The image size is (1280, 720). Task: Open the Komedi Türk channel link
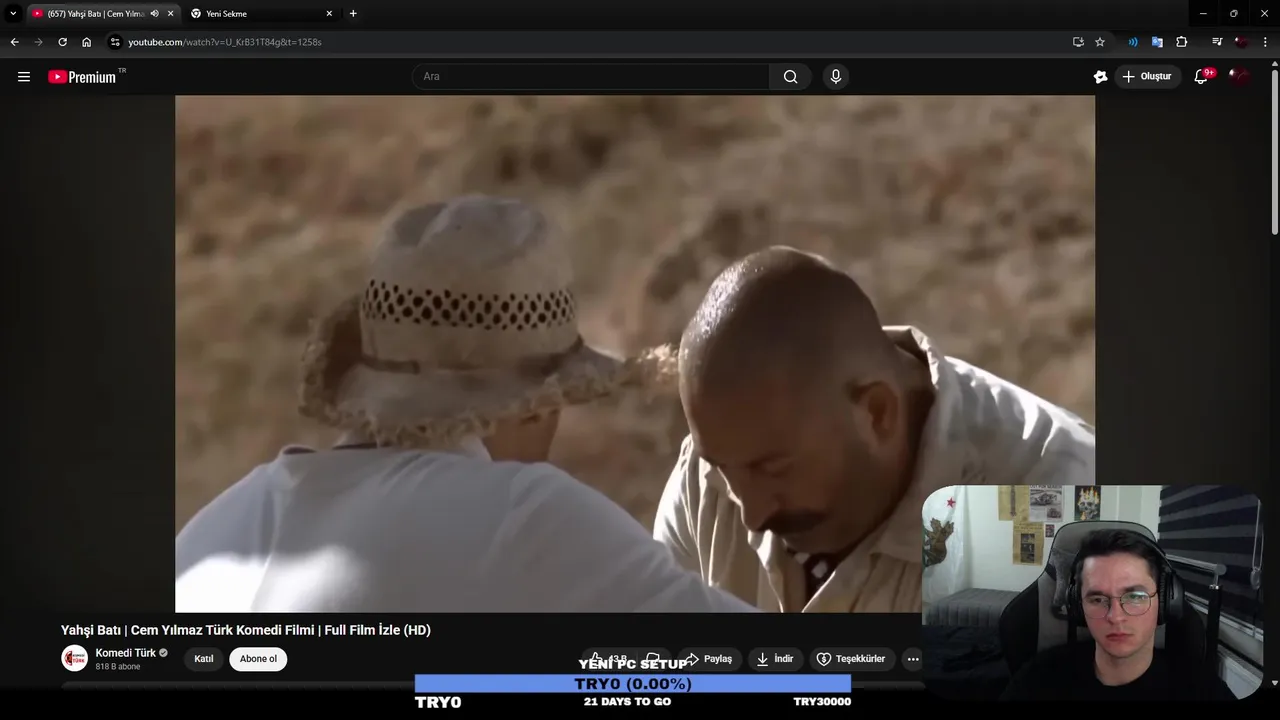click(x=126, y=653)
